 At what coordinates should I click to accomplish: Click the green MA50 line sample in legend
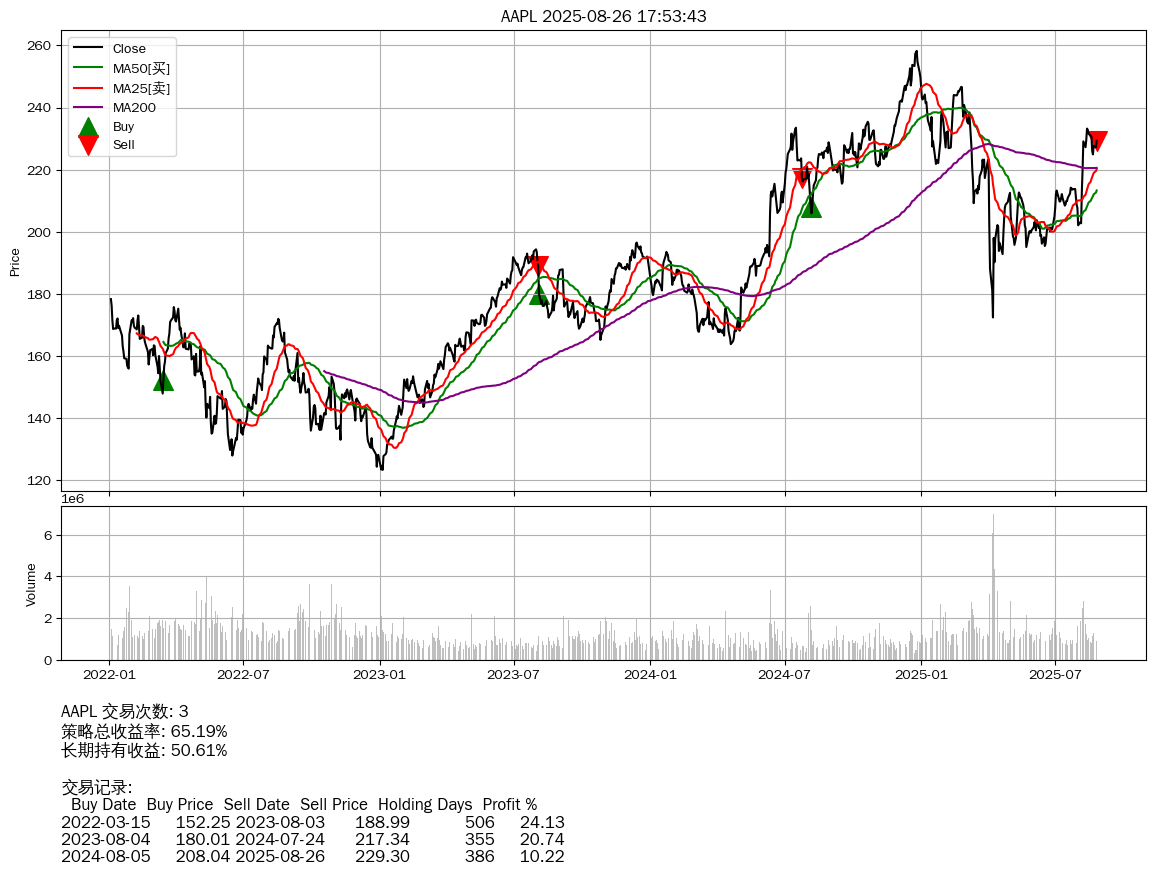point(88,69)
